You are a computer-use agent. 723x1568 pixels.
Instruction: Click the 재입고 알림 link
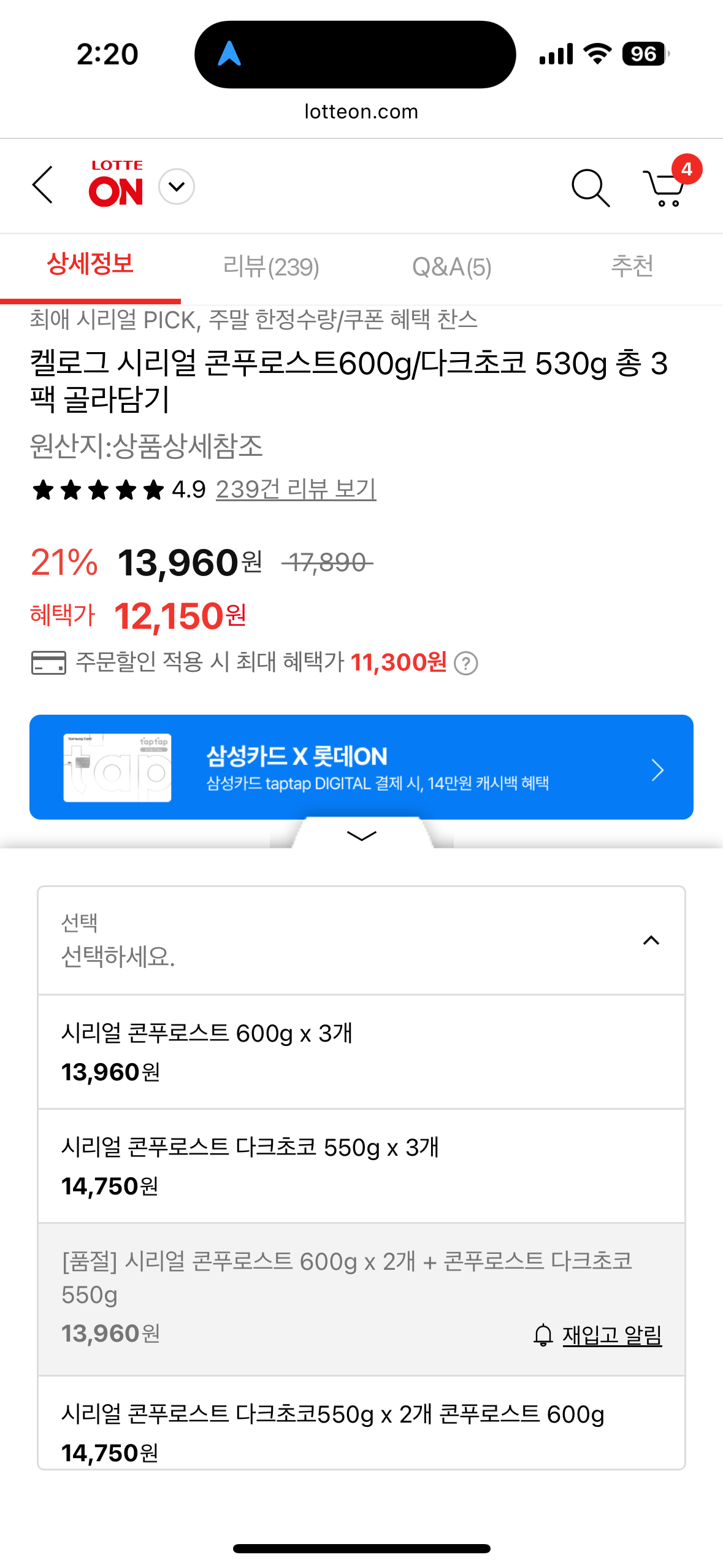coord(612,1335)
